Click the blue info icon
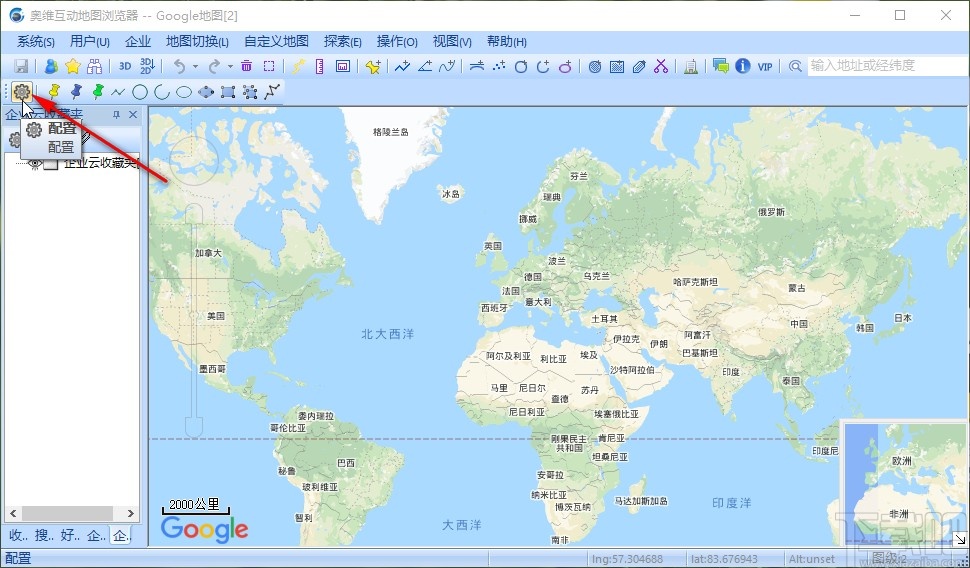The image size is (970, 568). coord(743,66)
